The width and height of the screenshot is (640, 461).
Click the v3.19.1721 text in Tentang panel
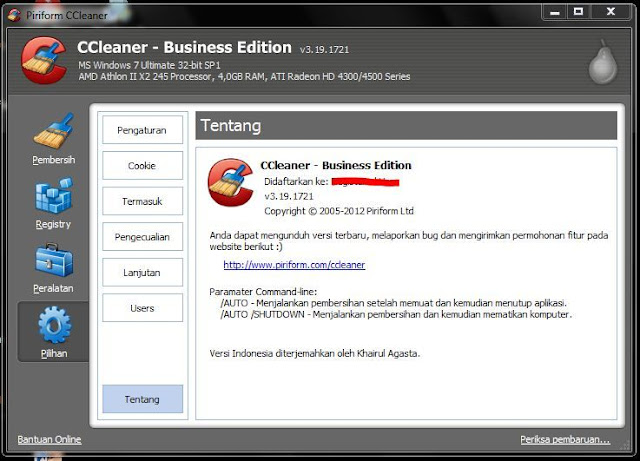pyautogui.click(x=289, y=196)
